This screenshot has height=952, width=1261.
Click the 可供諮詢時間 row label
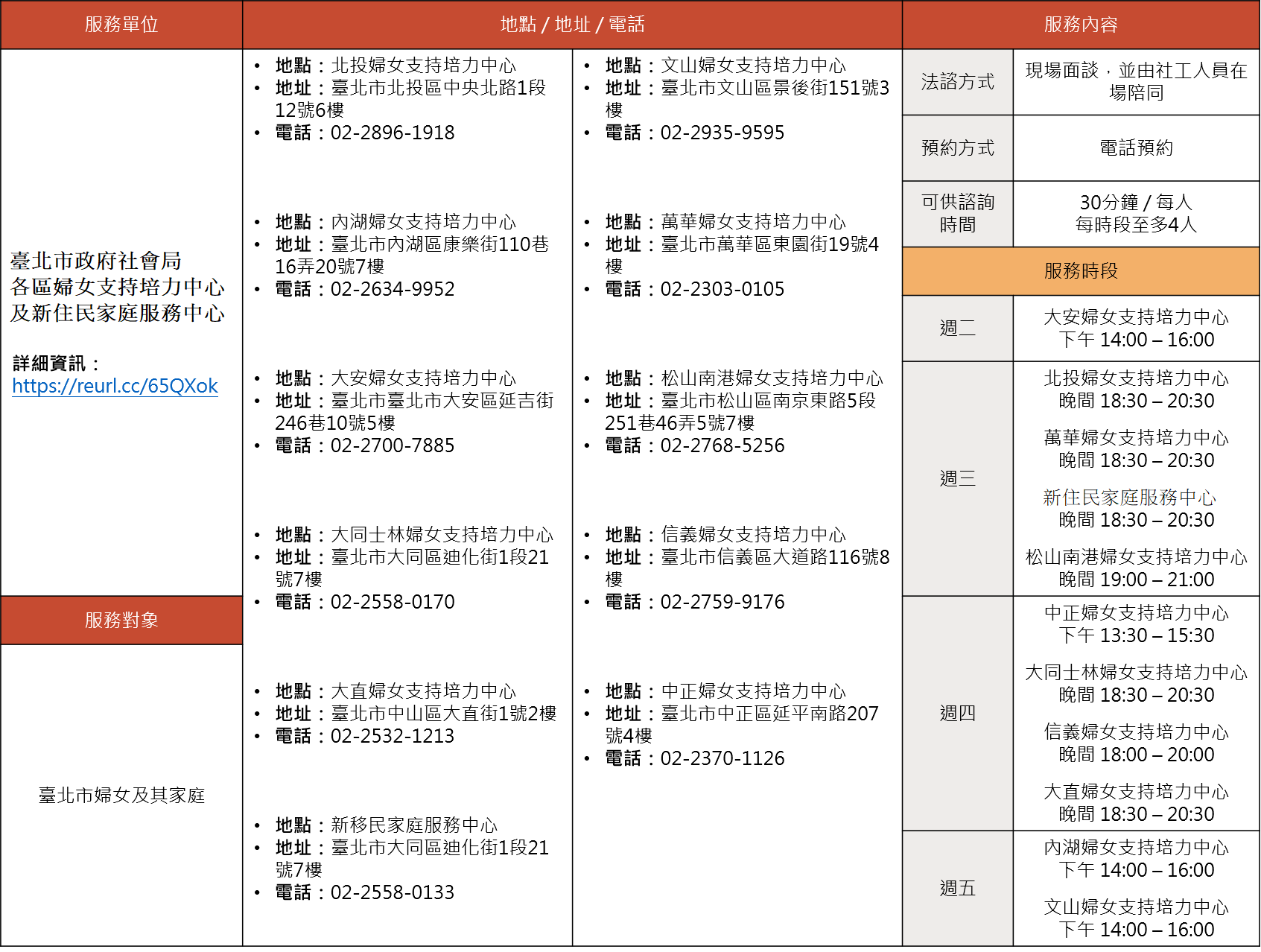tap(957, 214)
